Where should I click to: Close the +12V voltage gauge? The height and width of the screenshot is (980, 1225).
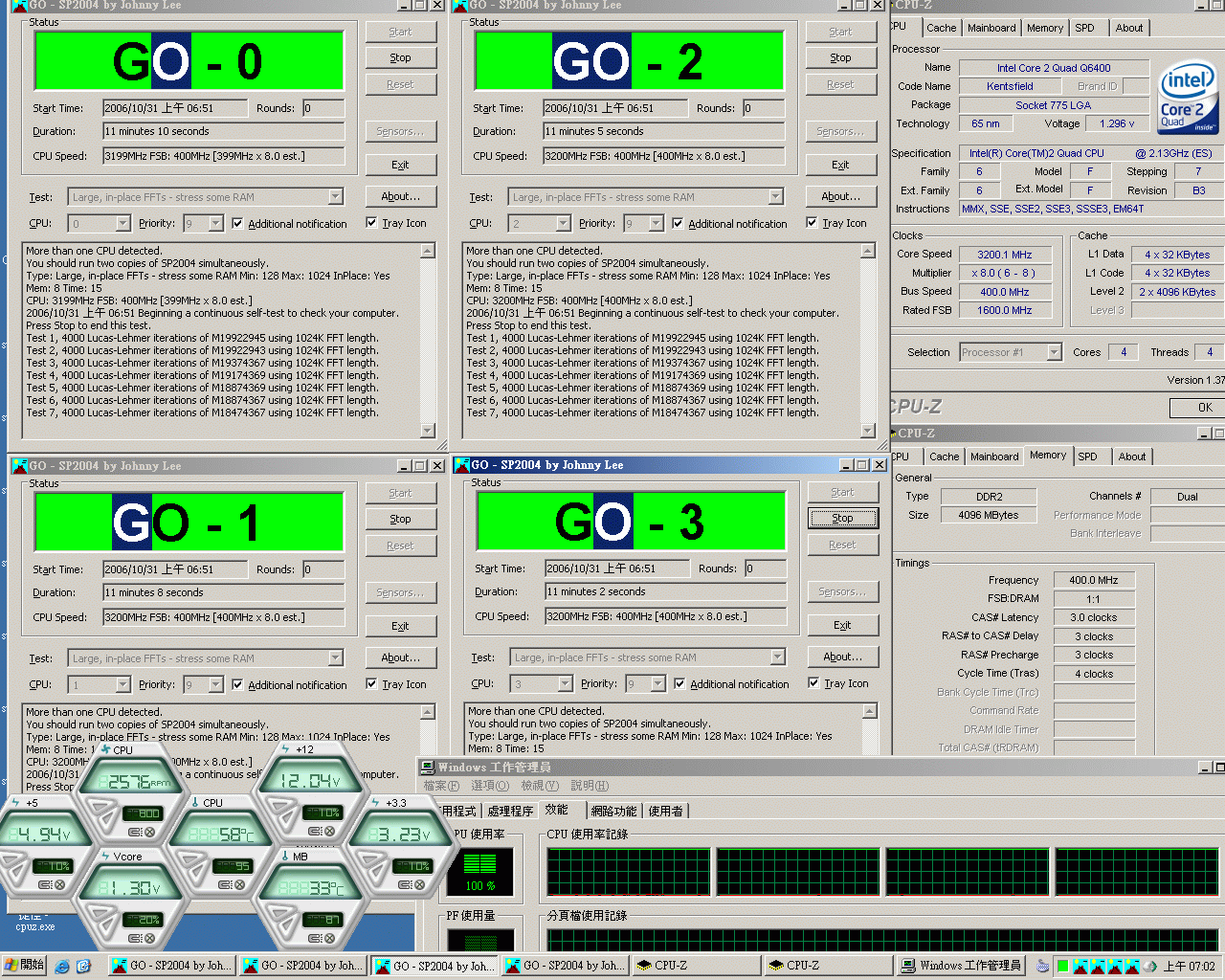tap(329, 831)
